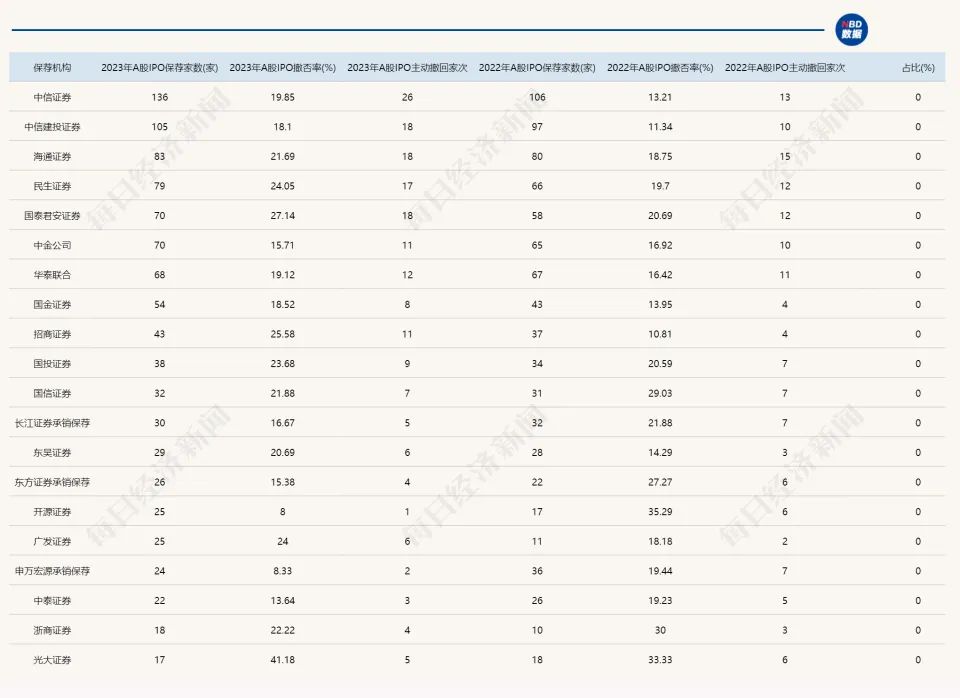Select the 浙商证券 institution cell
The height and width of the screenshot is (698, 960).
52,630
